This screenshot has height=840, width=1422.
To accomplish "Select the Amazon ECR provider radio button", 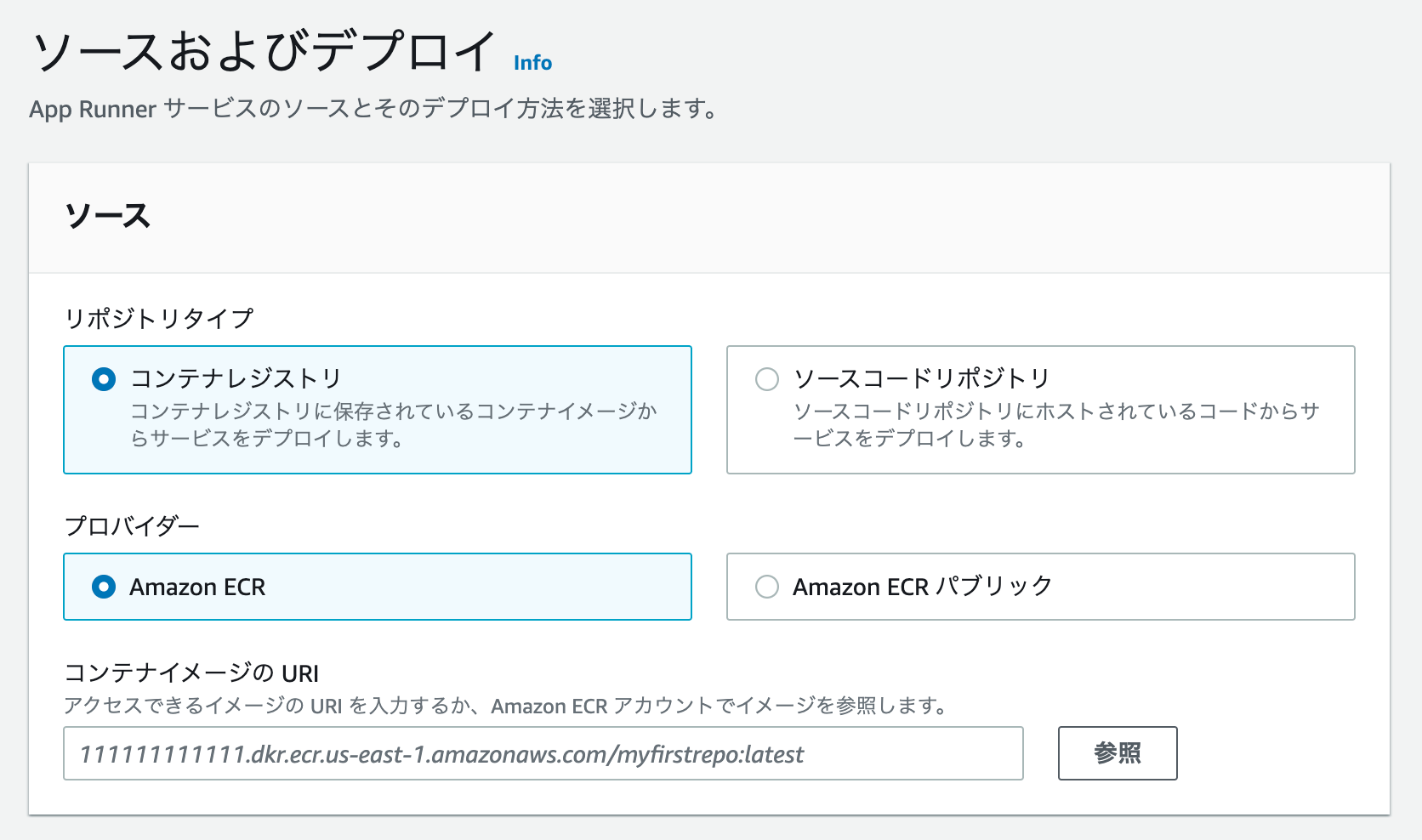I will [104, 587].
